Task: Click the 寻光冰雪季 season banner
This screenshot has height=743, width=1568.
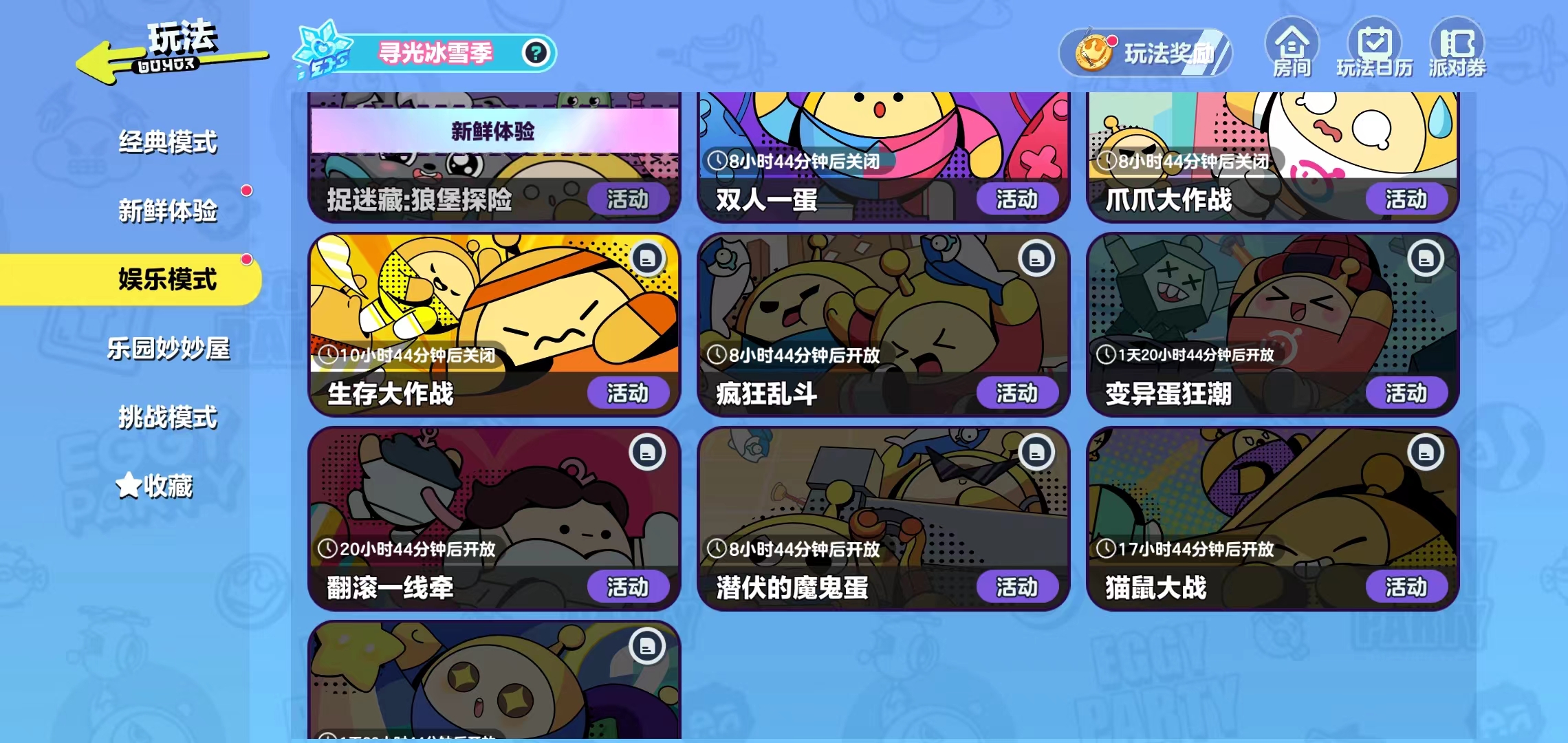Action: coord(436,53)
